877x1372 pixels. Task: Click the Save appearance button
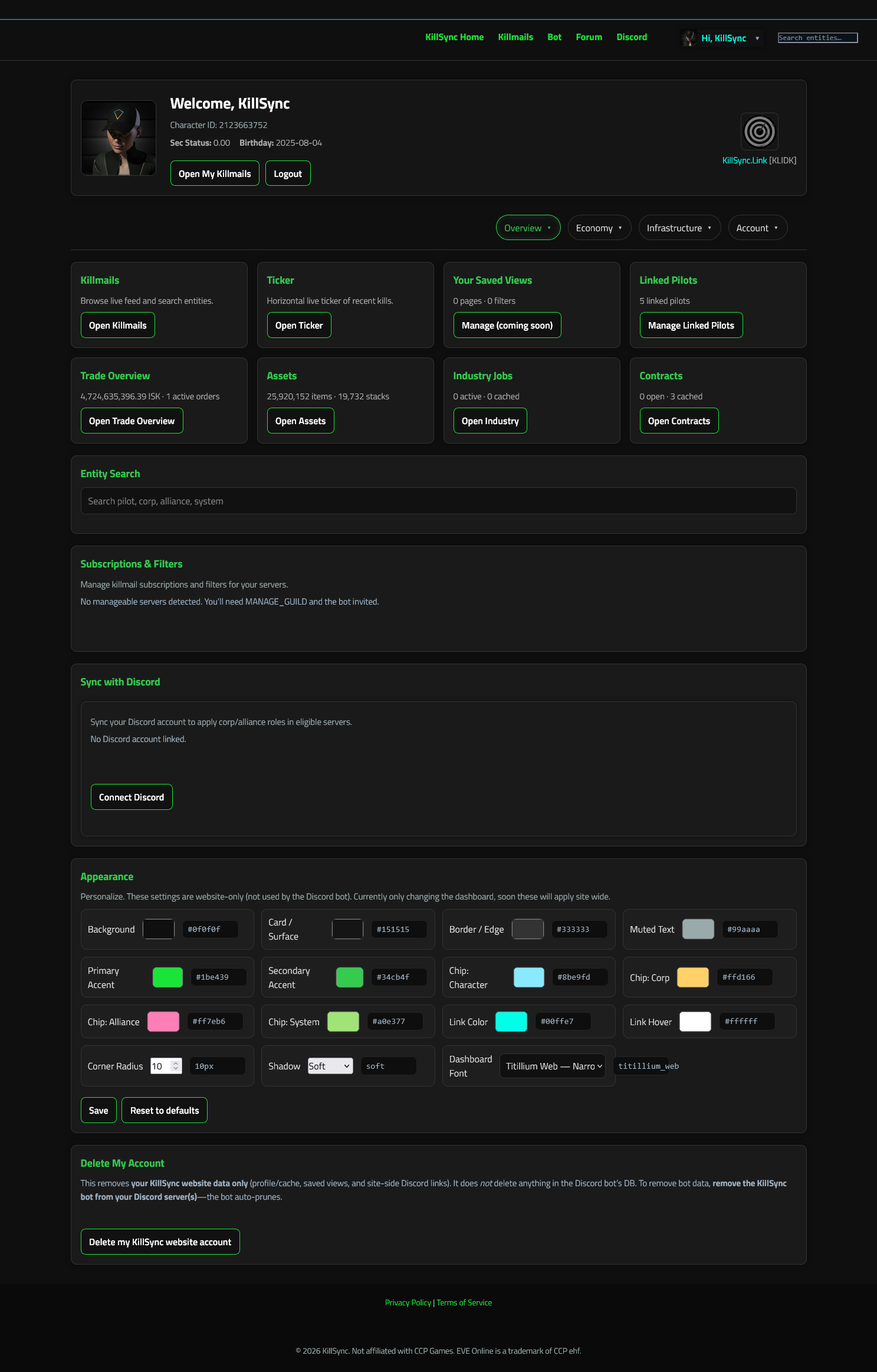98,1110
